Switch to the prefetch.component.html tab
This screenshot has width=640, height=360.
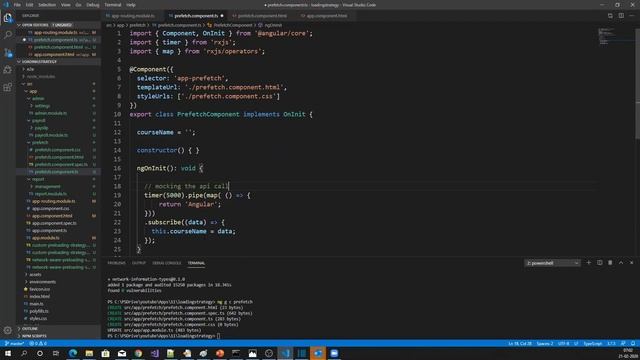tap(262, 16)
